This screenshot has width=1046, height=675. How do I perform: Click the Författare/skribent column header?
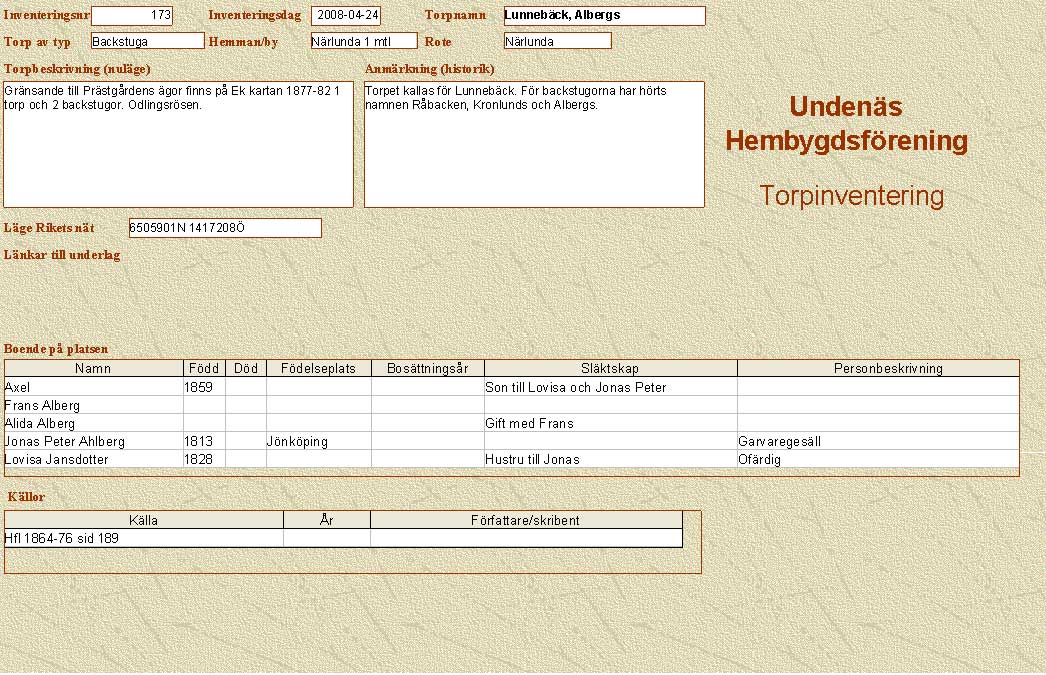coord(525,520)
